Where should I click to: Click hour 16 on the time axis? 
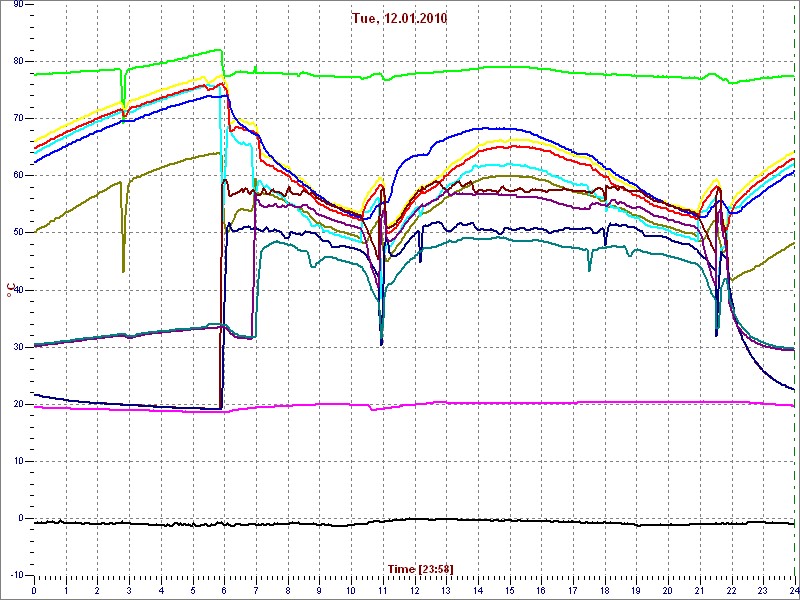[541, 590]
